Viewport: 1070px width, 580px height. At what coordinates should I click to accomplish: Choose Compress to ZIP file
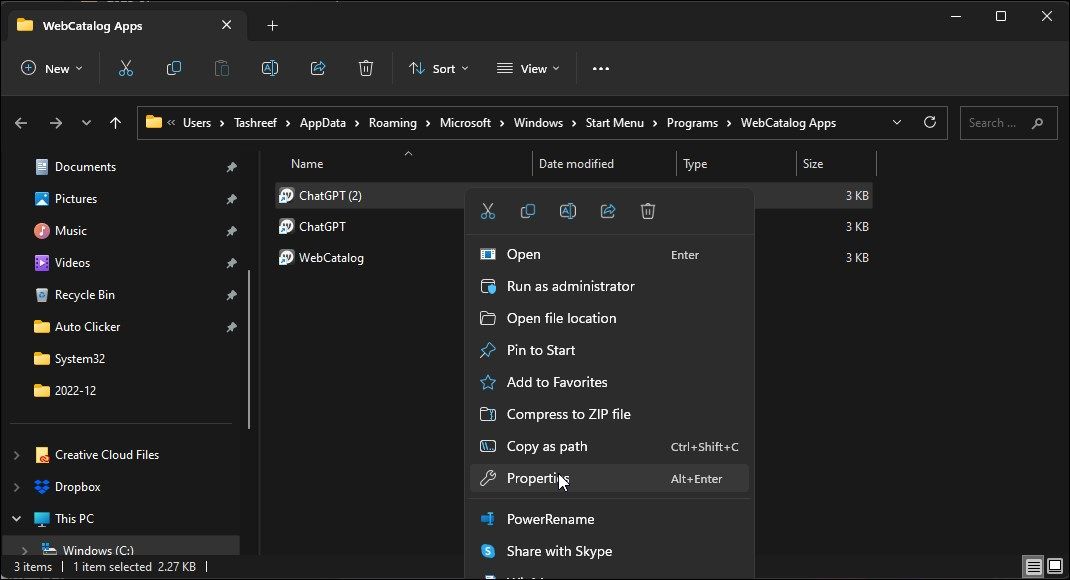coord(569,414)
